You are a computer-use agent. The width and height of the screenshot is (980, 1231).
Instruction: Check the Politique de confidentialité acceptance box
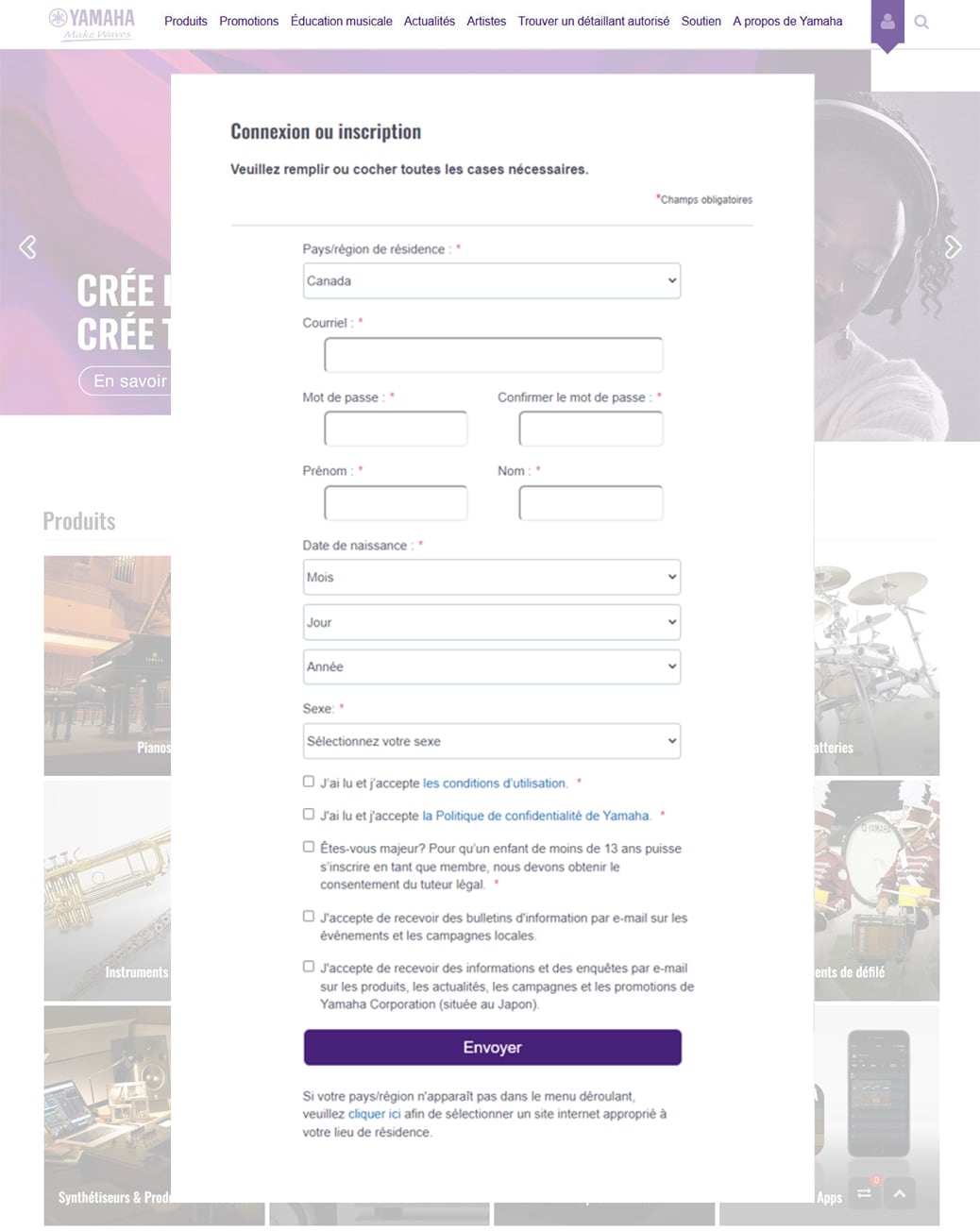[x=308, y=813]
